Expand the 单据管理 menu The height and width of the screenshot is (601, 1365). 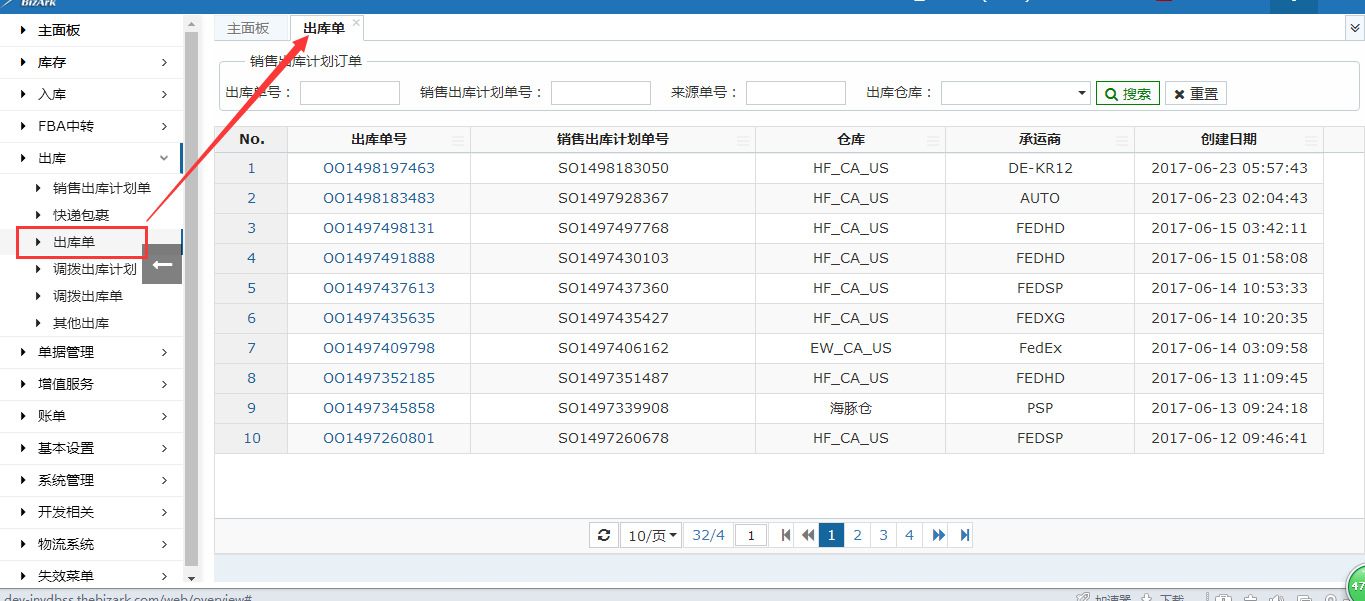pyautogui.click(x=91, y=352)
